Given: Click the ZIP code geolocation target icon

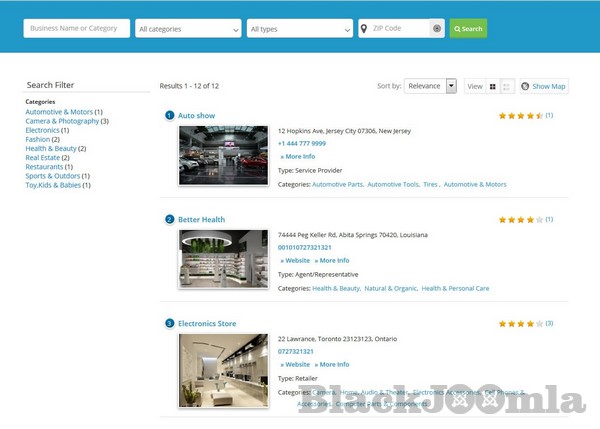Looking at the screenshot, I should (437, 29).
